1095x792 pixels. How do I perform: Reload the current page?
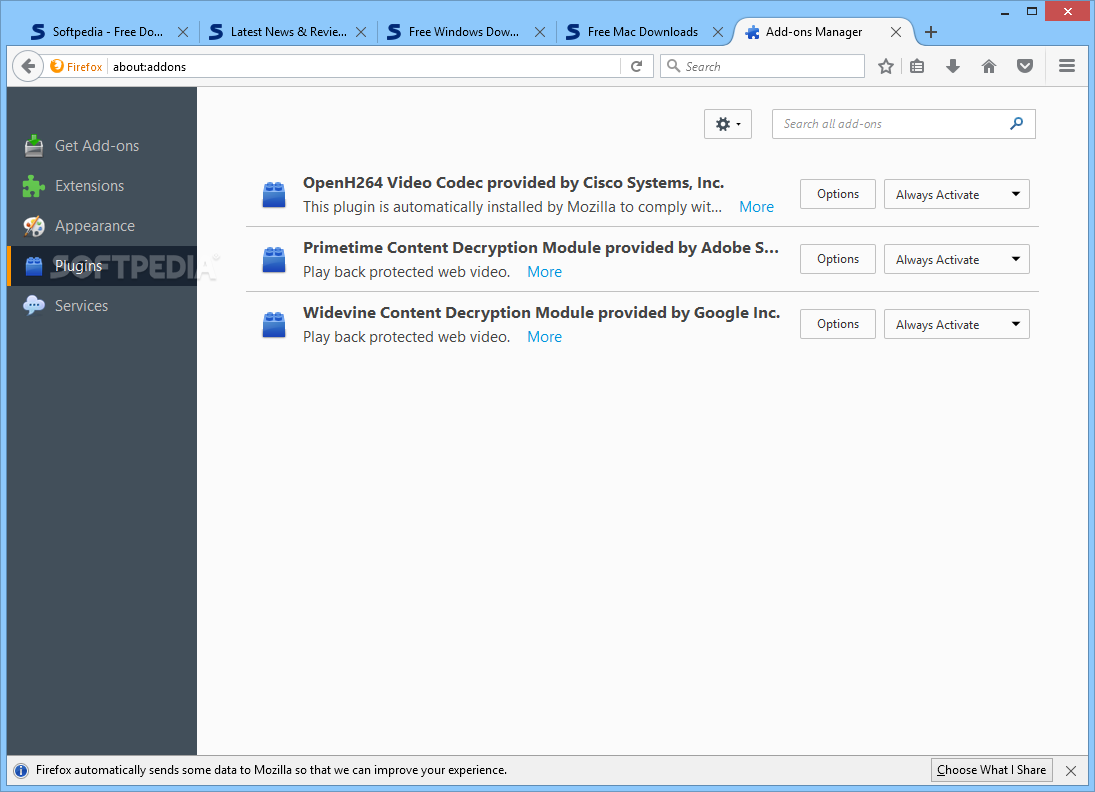636,66
